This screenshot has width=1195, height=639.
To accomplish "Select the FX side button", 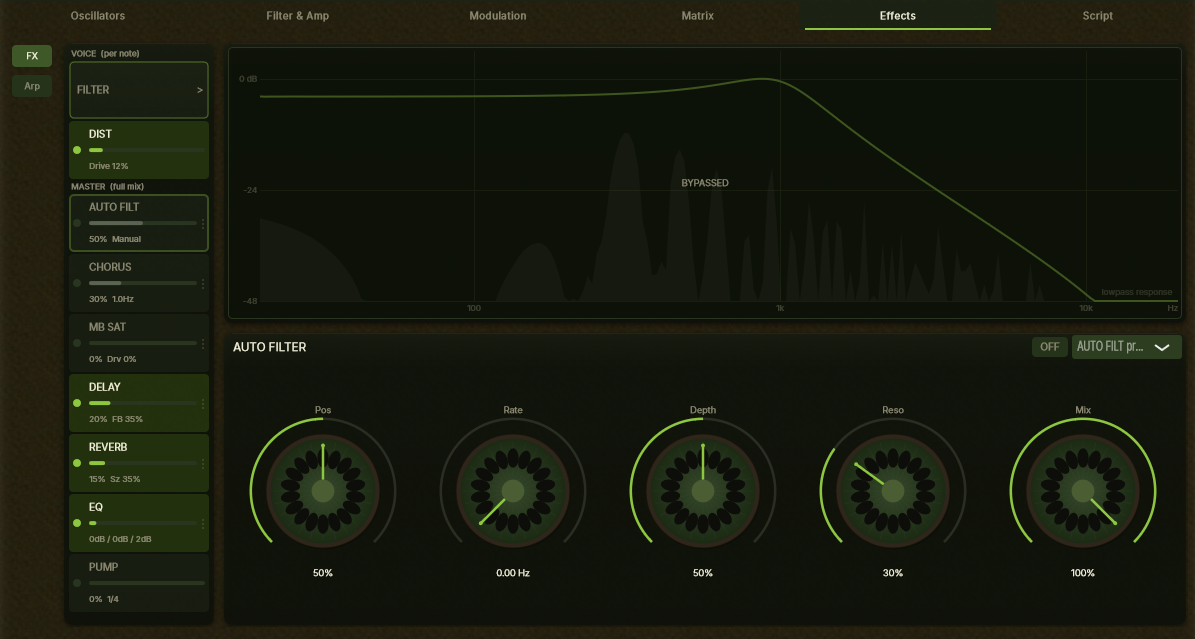I will click(x=32, y=56).
